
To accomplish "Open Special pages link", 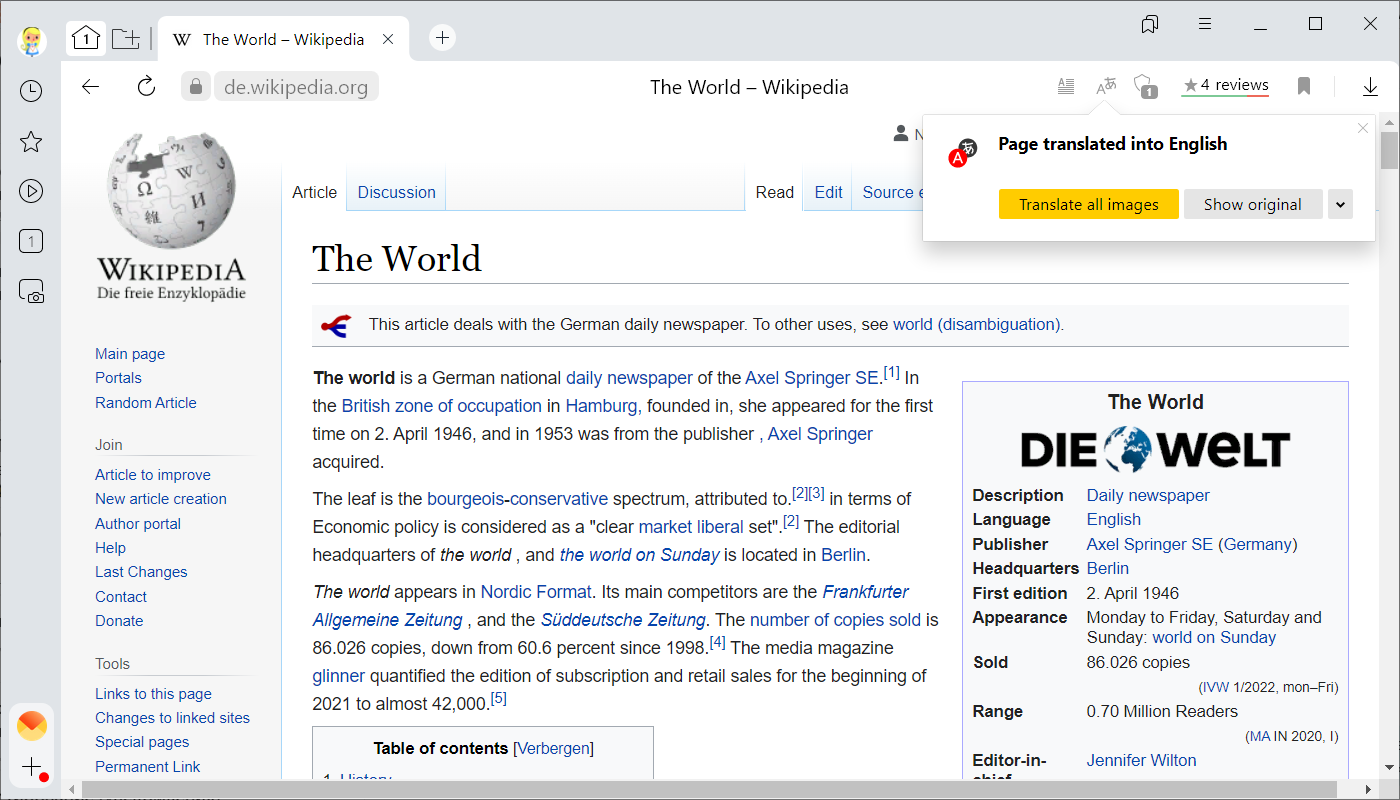I will [142, 742].
